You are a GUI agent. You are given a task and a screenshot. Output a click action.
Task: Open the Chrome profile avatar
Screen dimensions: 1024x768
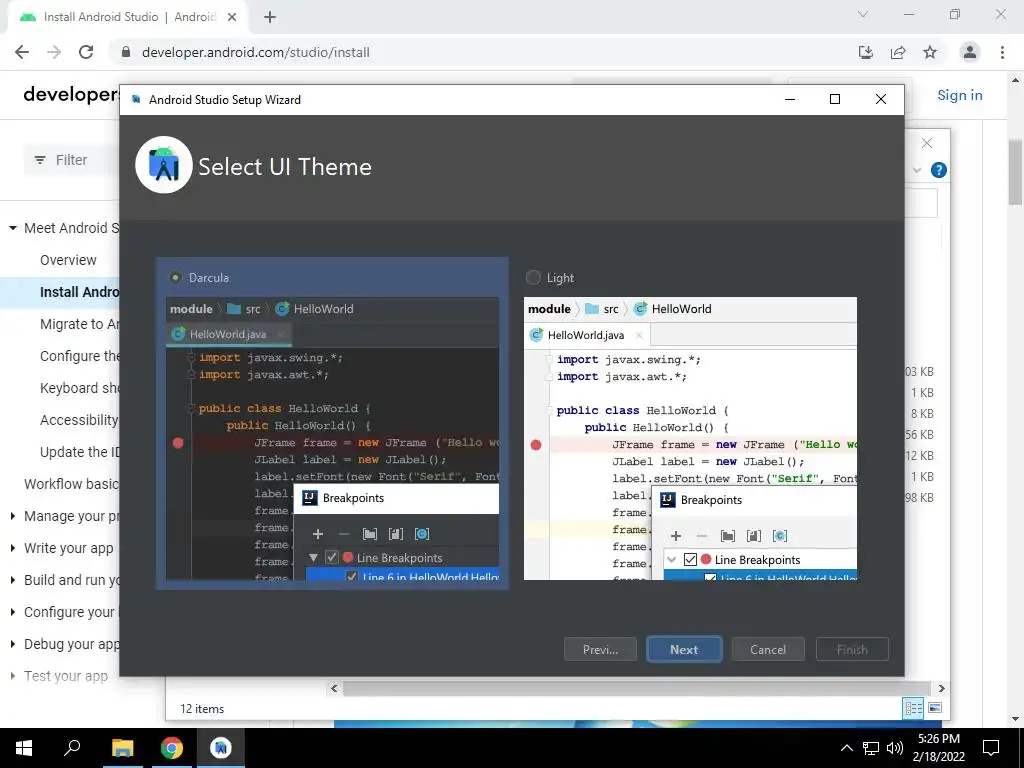pyautogui.click(x=970, y=52)
